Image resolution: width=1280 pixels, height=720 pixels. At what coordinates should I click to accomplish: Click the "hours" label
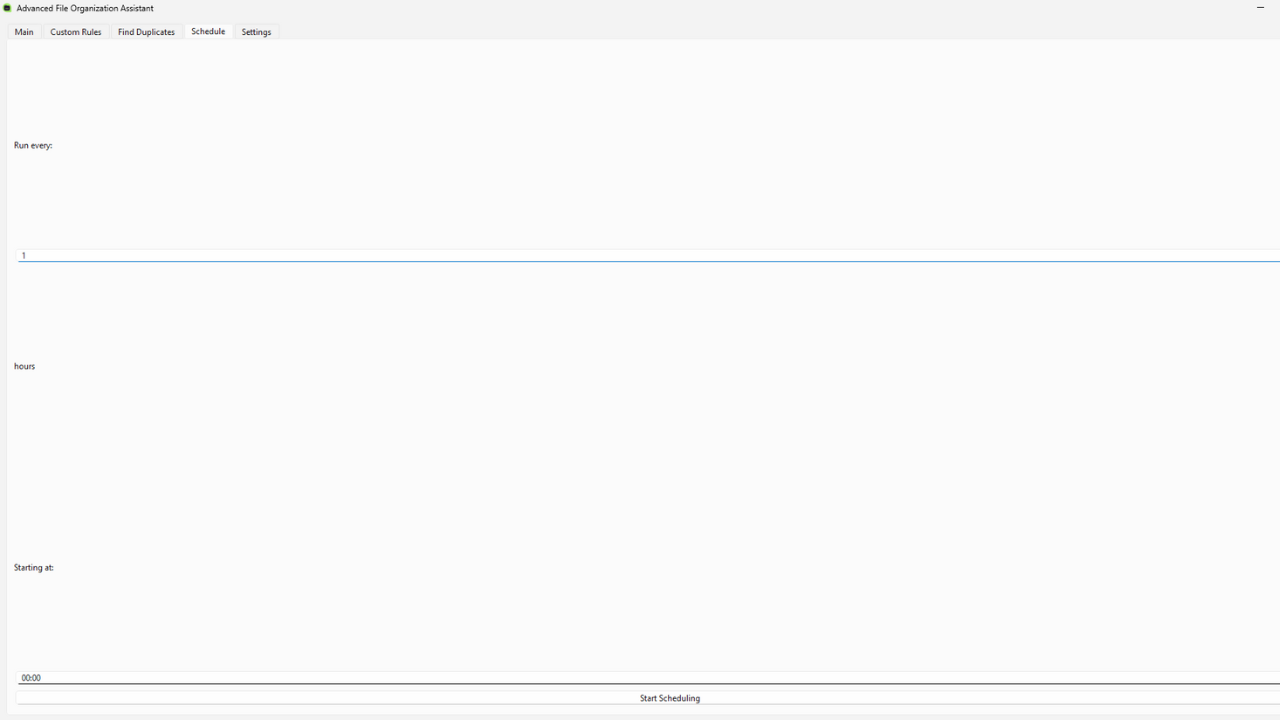(x=25, y=367)
